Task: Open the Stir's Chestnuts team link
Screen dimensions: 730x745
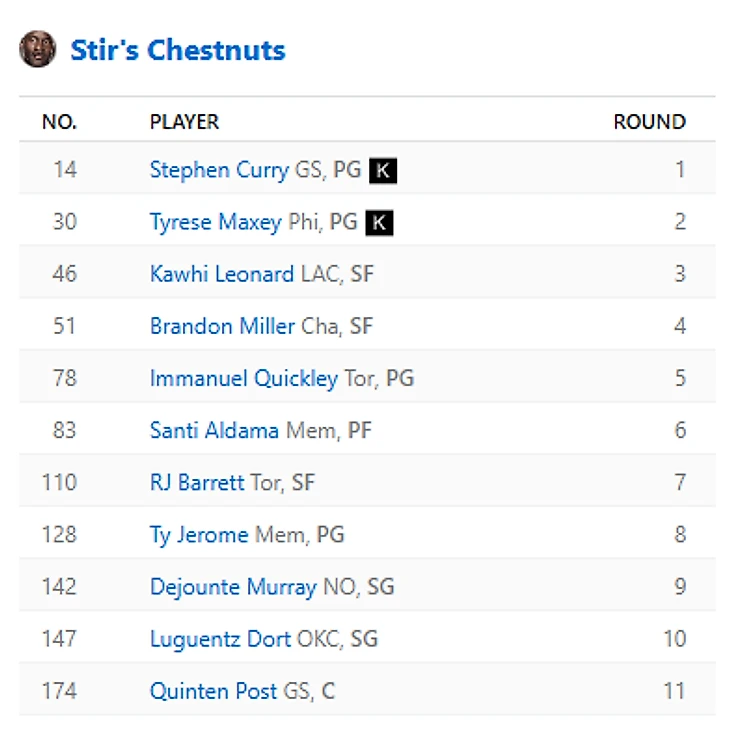Action: point(177,50)
